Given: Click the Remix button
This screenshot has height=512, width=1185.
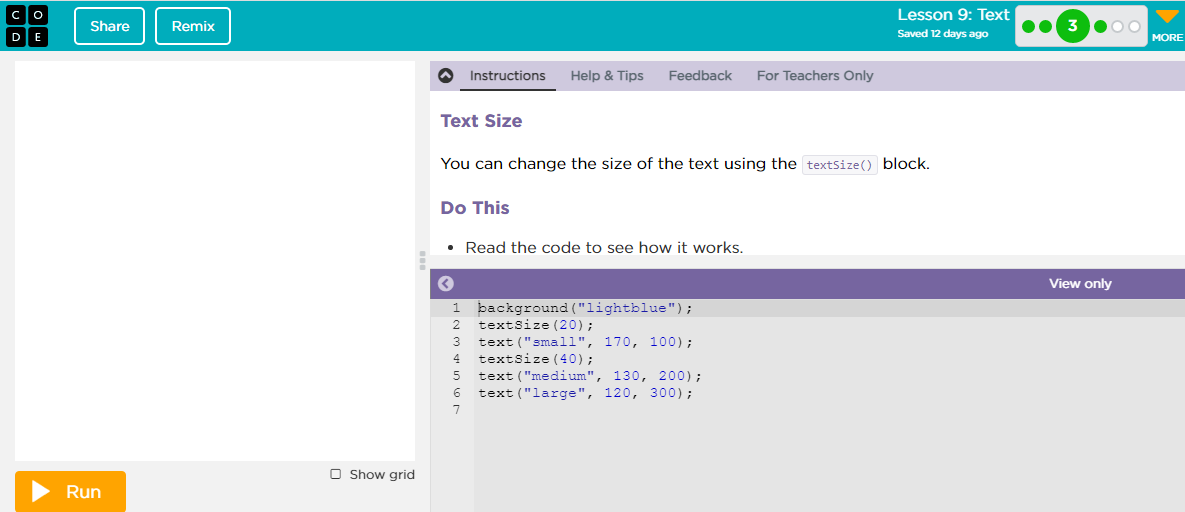Looking at the screenshot, I should (x=193, y=26).
